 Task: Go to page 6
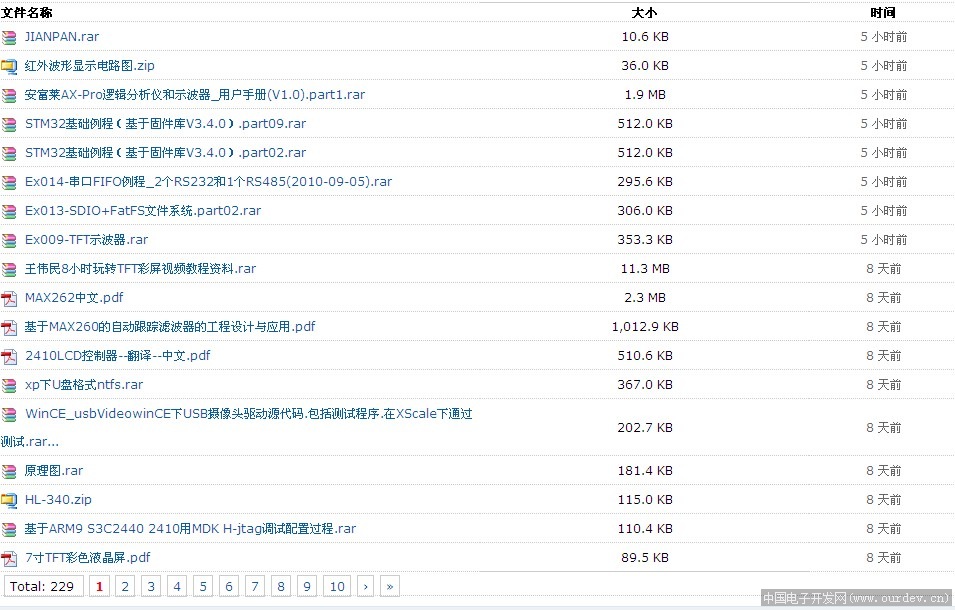[229, 586]
